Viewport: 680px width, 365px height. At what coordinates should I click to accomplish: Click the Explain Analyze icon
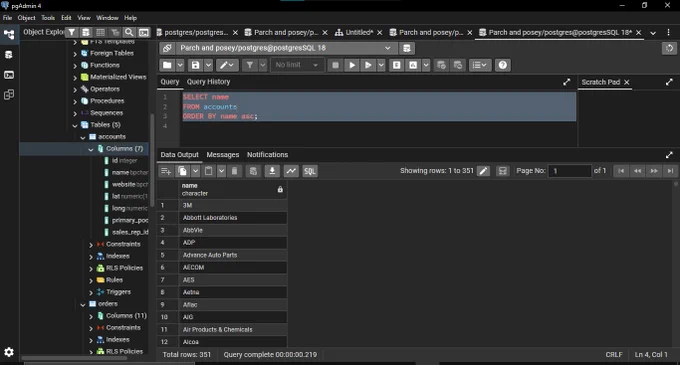coord(413,65)
